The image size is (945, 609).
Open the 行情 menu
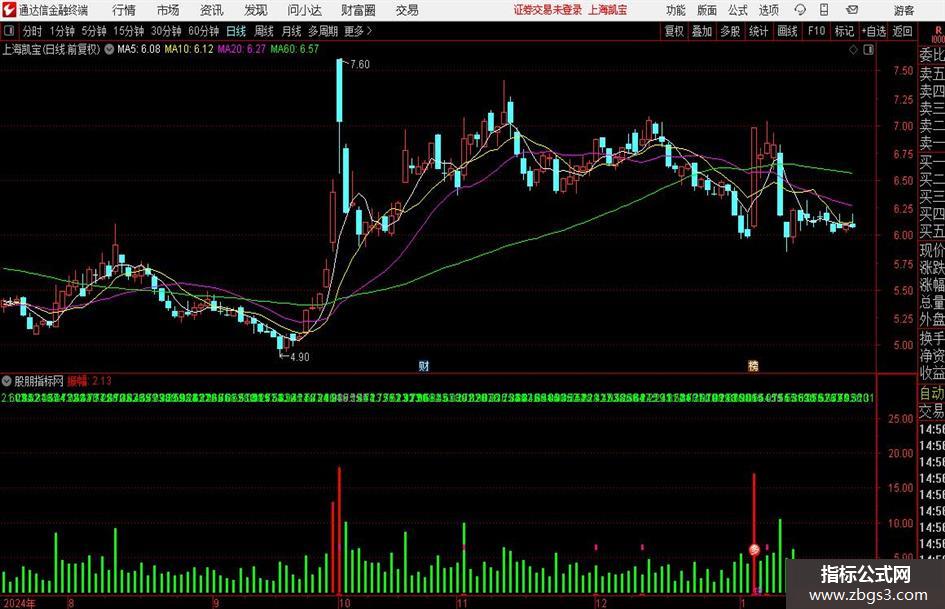pos(124,10)
